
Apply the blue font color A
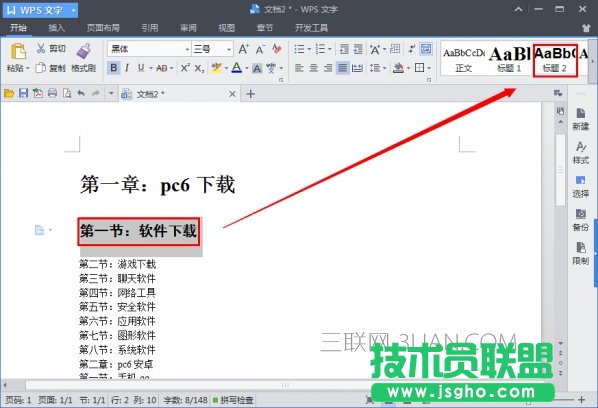(x=237, y=68)
